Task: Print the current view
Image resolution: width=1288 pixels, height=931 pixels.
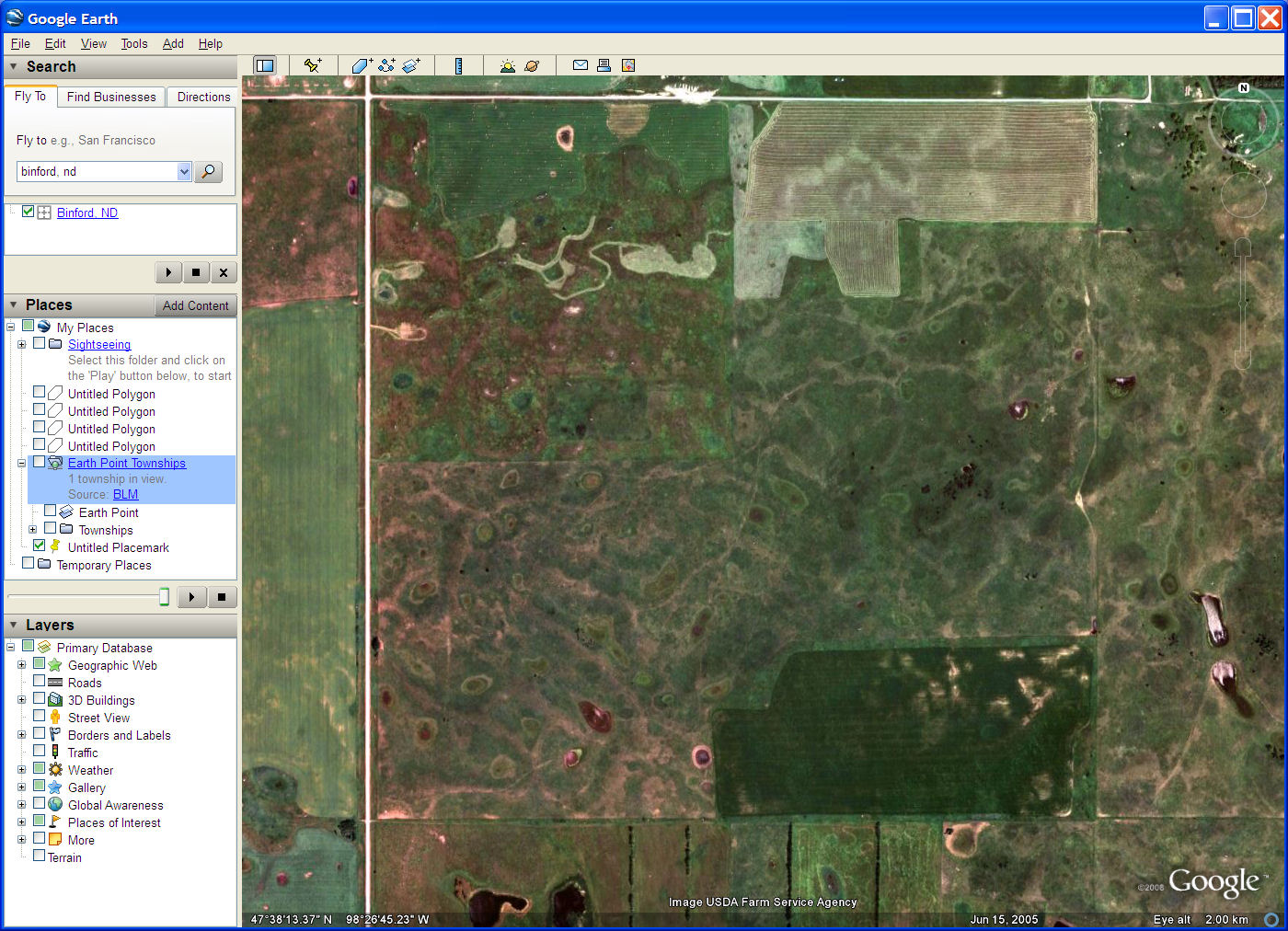Action: pos(604,65)
